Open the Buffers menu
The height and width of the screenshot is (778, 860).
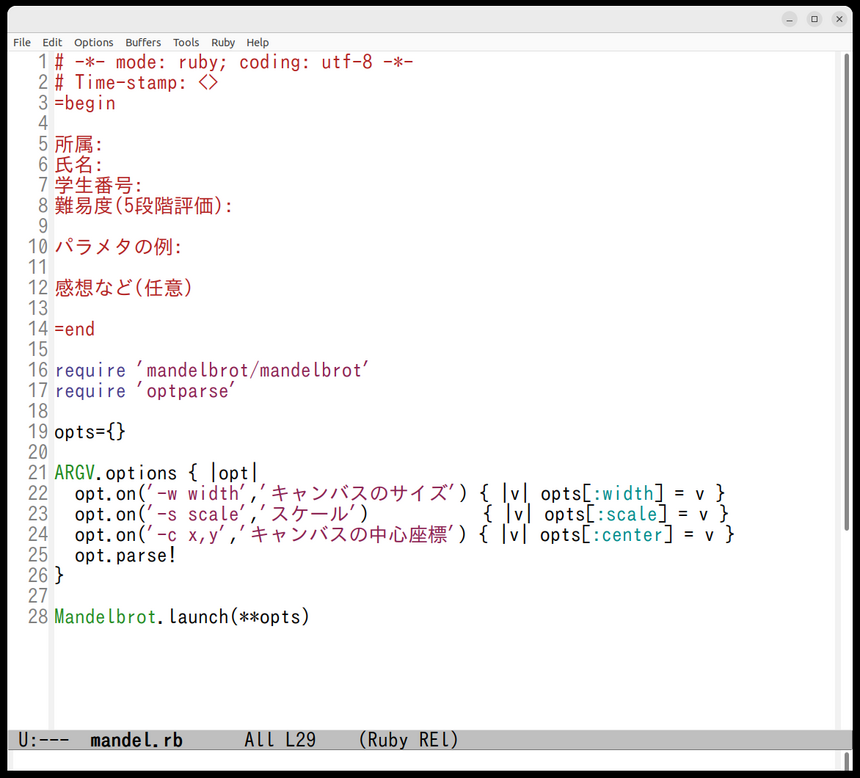(143, 42)
